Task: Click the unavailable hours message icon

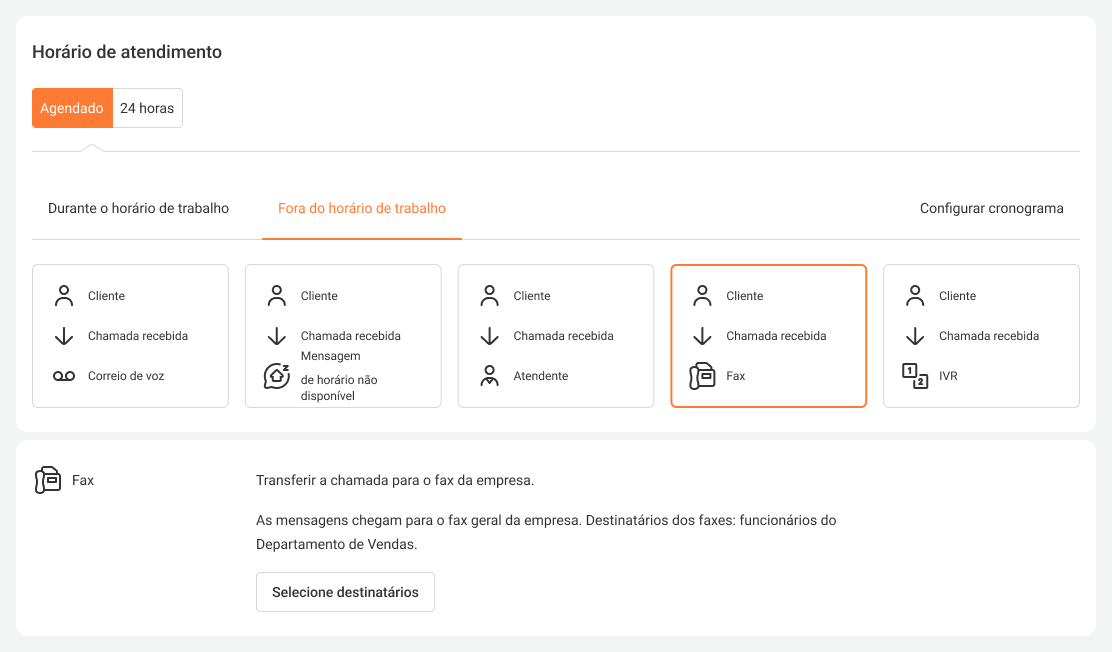Action: tap(277, 375)
